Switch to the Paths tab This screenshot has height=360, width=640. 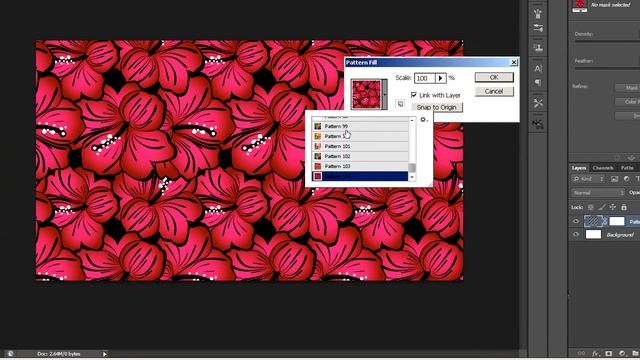(x=627, y=168)
